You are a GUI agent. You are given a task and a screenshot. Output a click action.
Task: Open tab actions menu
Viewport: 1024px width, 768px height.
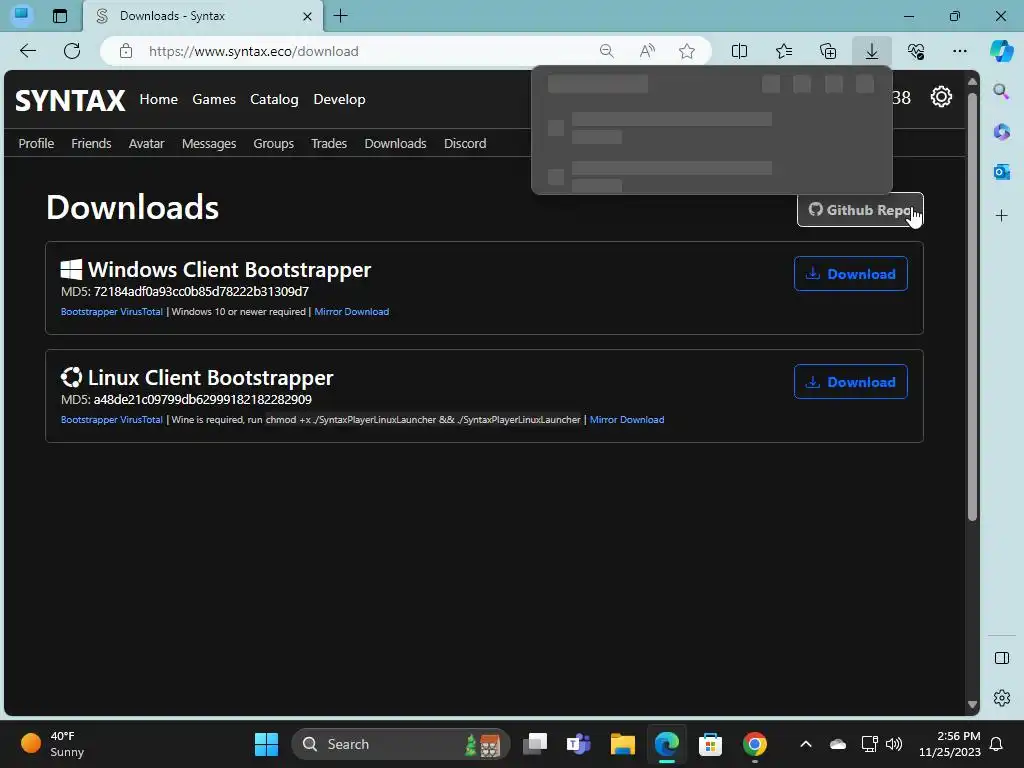pyautogui.click(x=59, y=16)
